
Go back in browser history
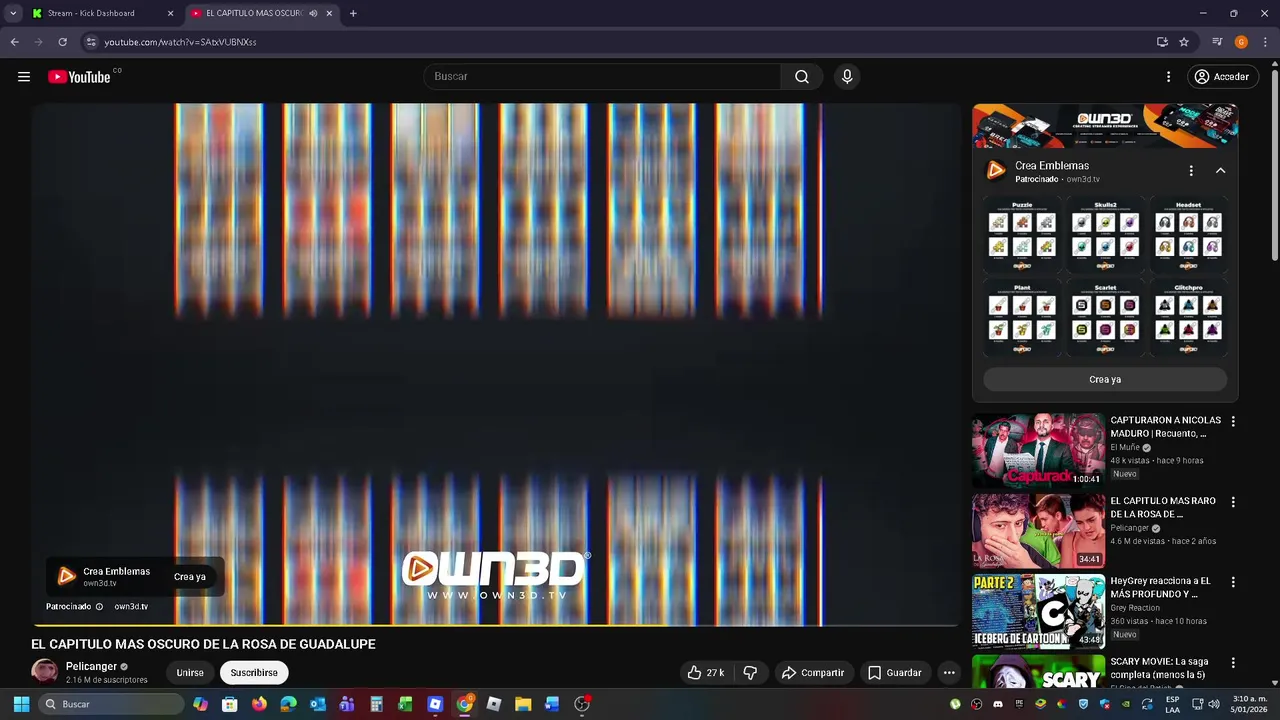coord(14,42)
